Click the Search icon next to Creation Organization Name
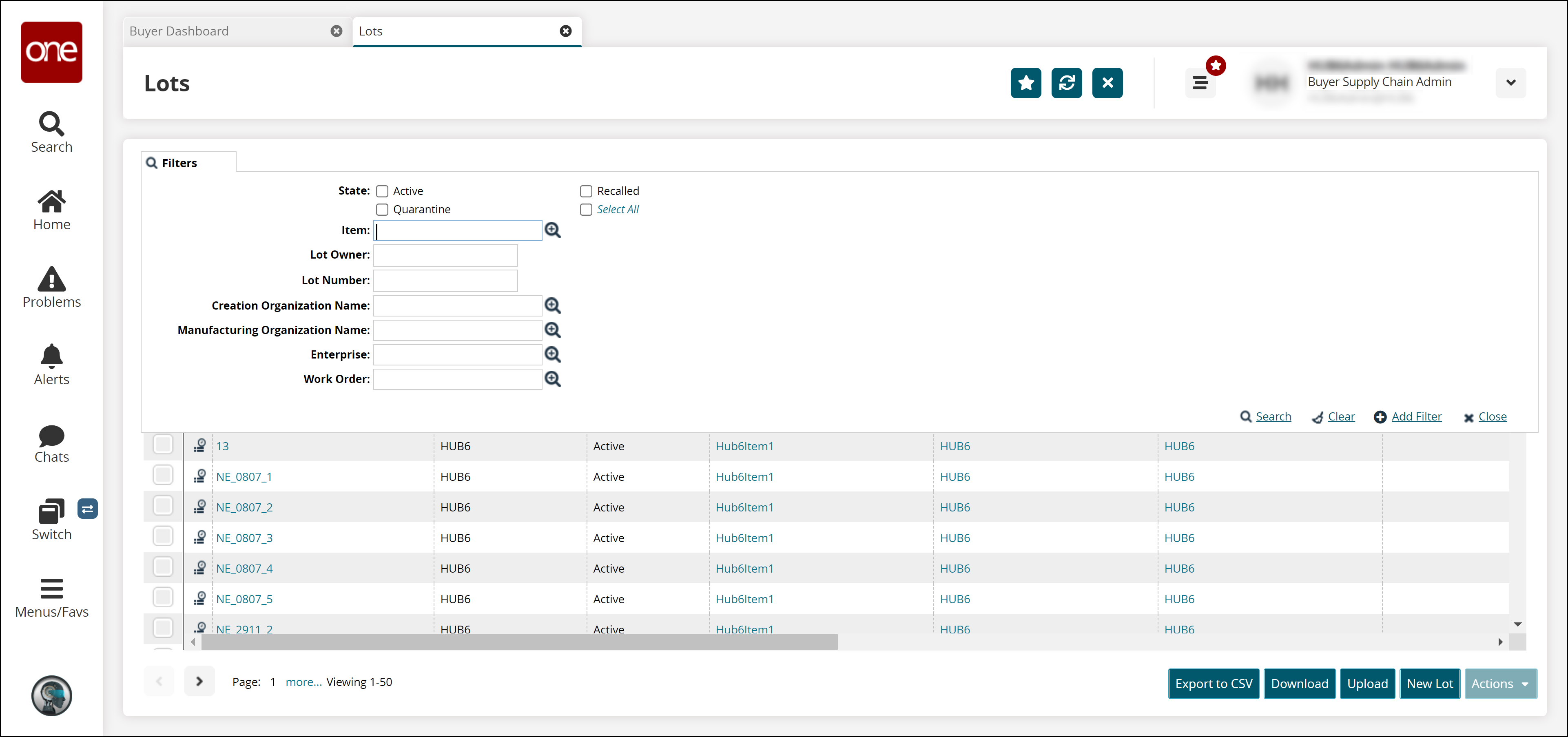1568x737 pixels. [x=553, y=305]
